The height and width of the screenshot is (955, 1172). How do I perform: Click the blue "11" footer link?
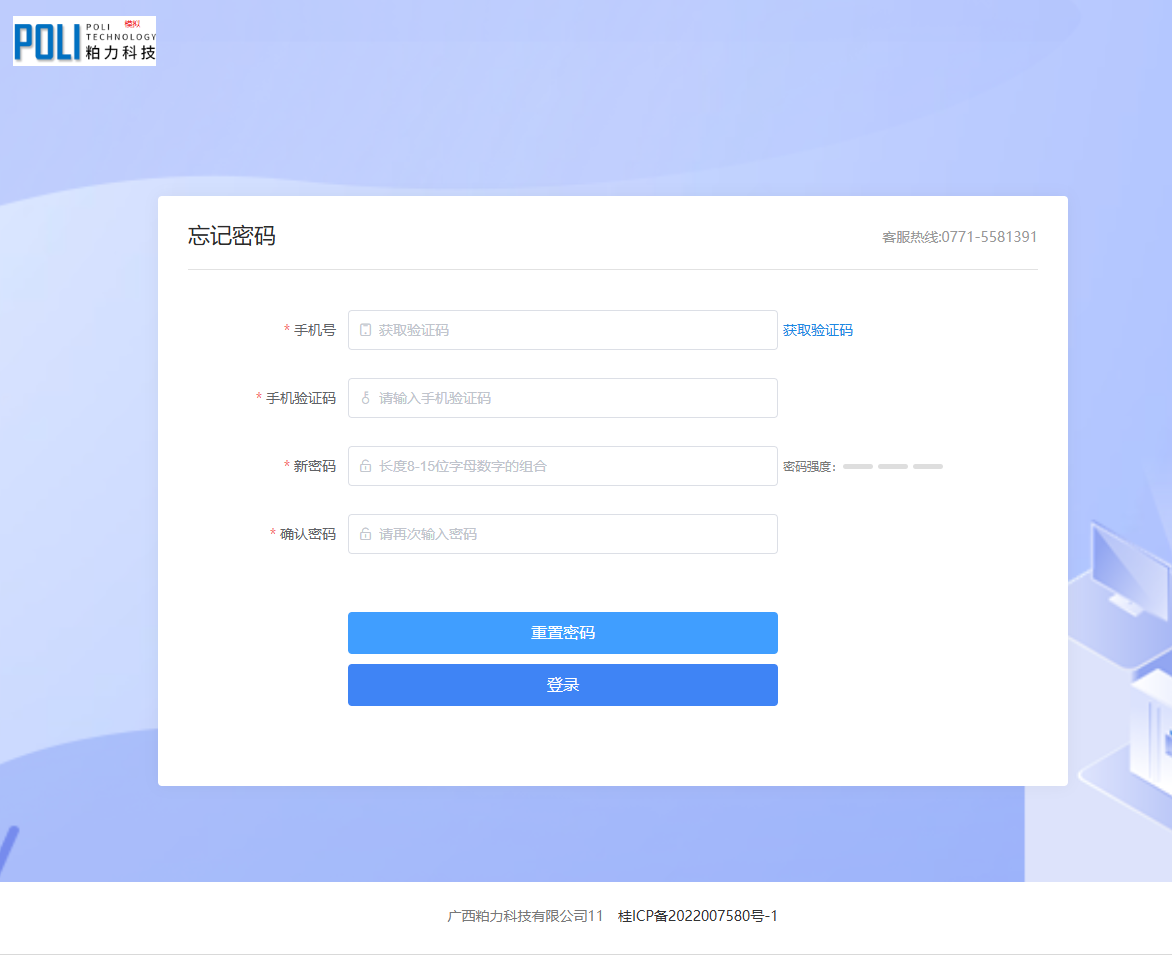(595, 916)
